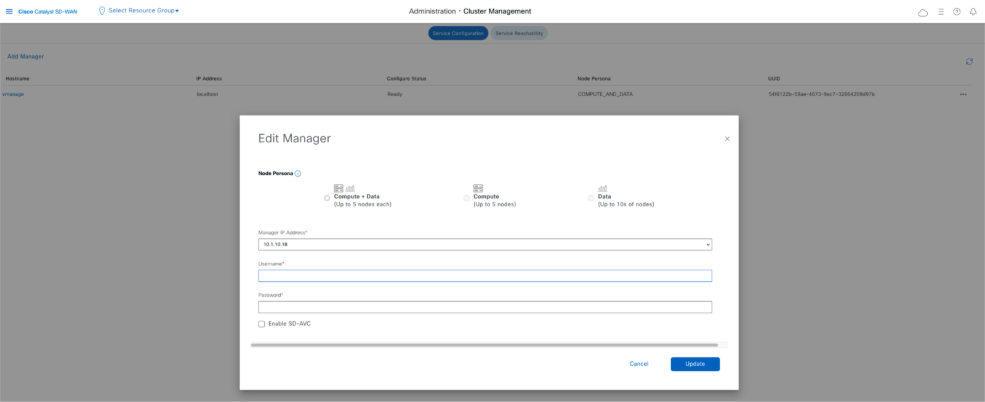Click the Cancel link in dialog
The width and height of the screenshot is (985, 402).
pyautogui.click(x=638, y=364)
